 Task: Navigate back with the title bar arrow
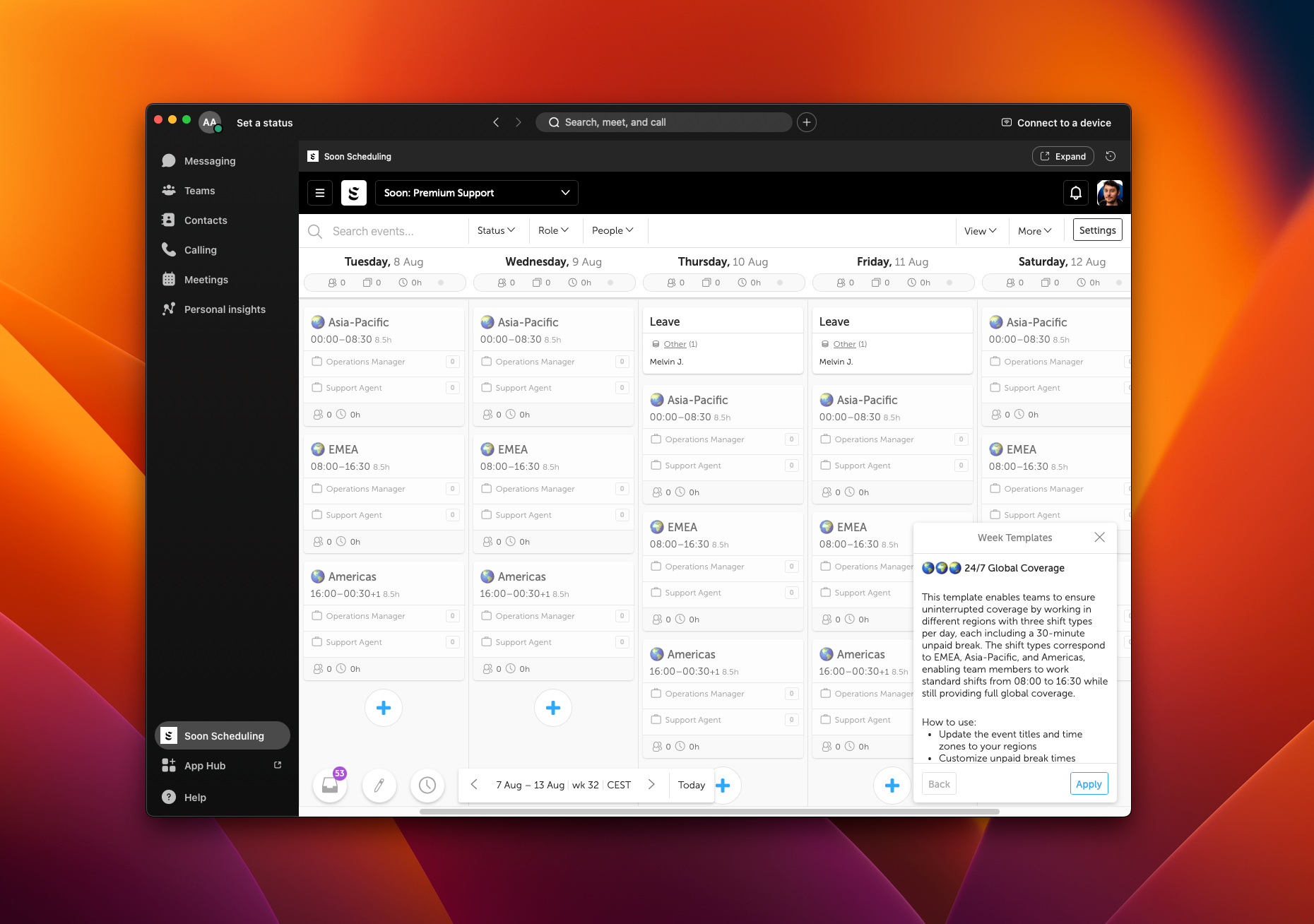tap(496, 122)
